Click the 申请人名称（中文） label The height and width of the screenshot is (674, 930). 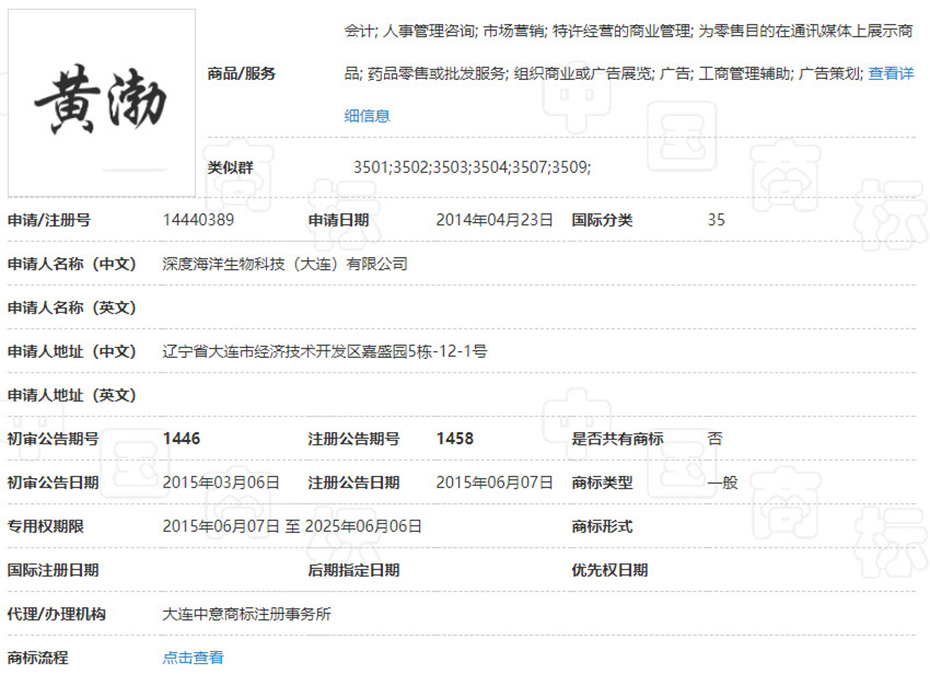click(x=72, y=264)
